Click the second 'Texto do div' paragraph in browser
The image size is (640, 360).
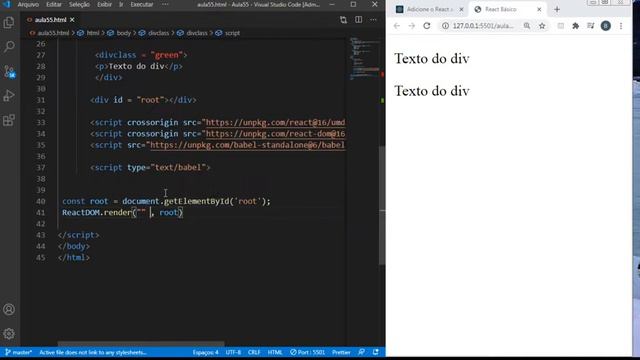[x=432, y=91]
